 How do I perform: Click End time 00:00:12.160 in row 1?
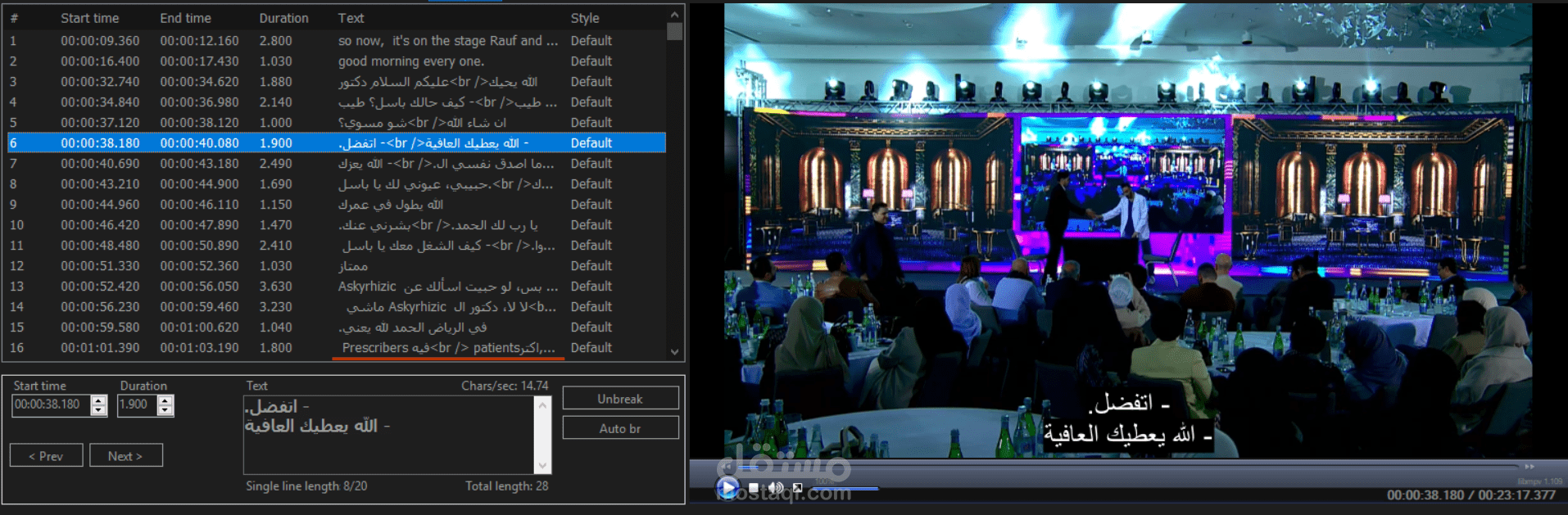pos(199,40)
